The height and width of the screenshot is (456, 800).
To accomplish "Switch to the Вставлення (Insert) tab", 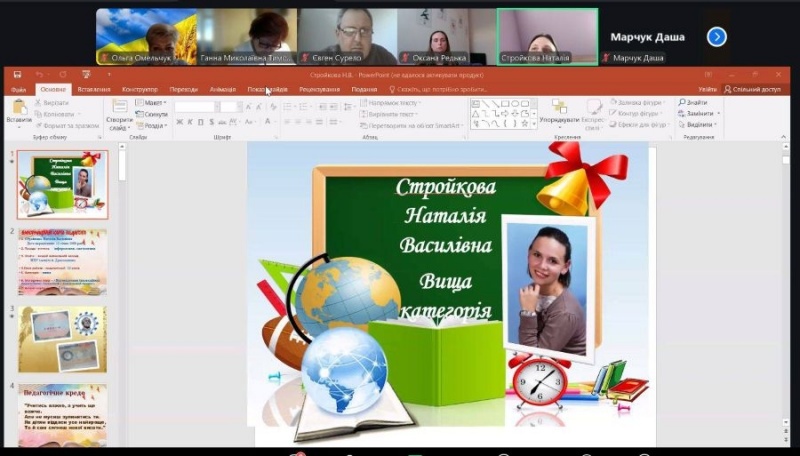I will coord(93,89).
